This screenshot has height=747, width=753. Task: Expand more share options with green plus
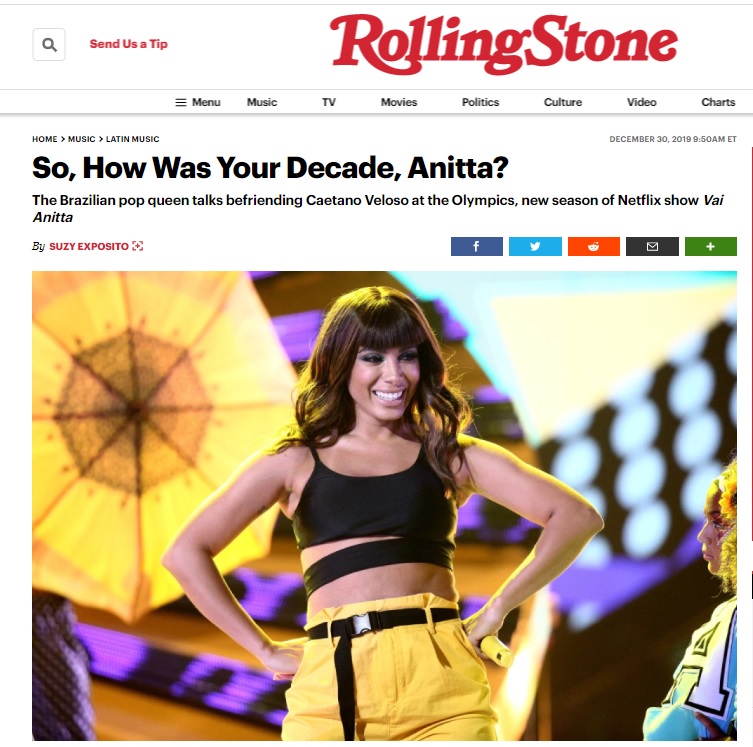click(711, 246)
